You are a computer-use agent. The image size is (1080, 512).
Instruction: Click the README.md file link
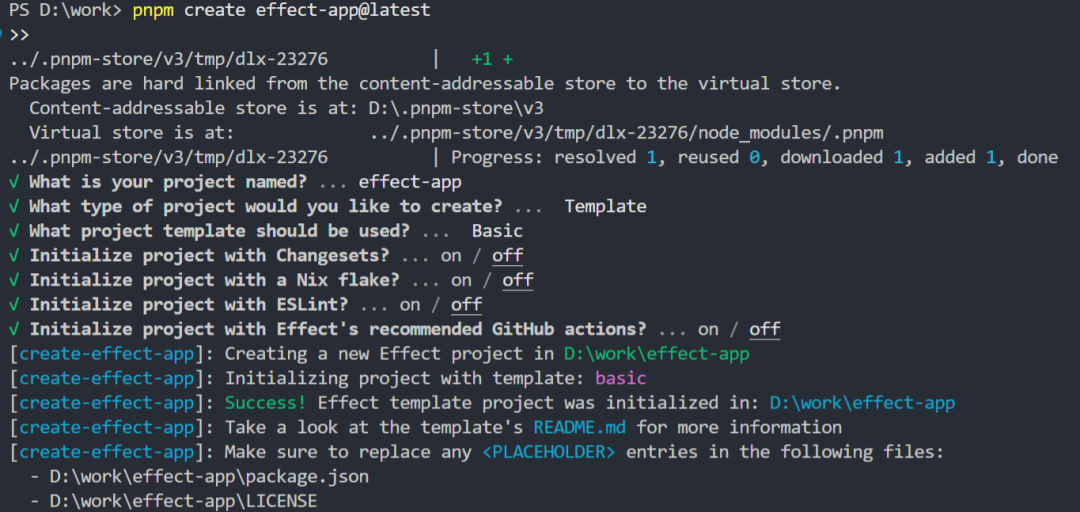tap(579, 427)
